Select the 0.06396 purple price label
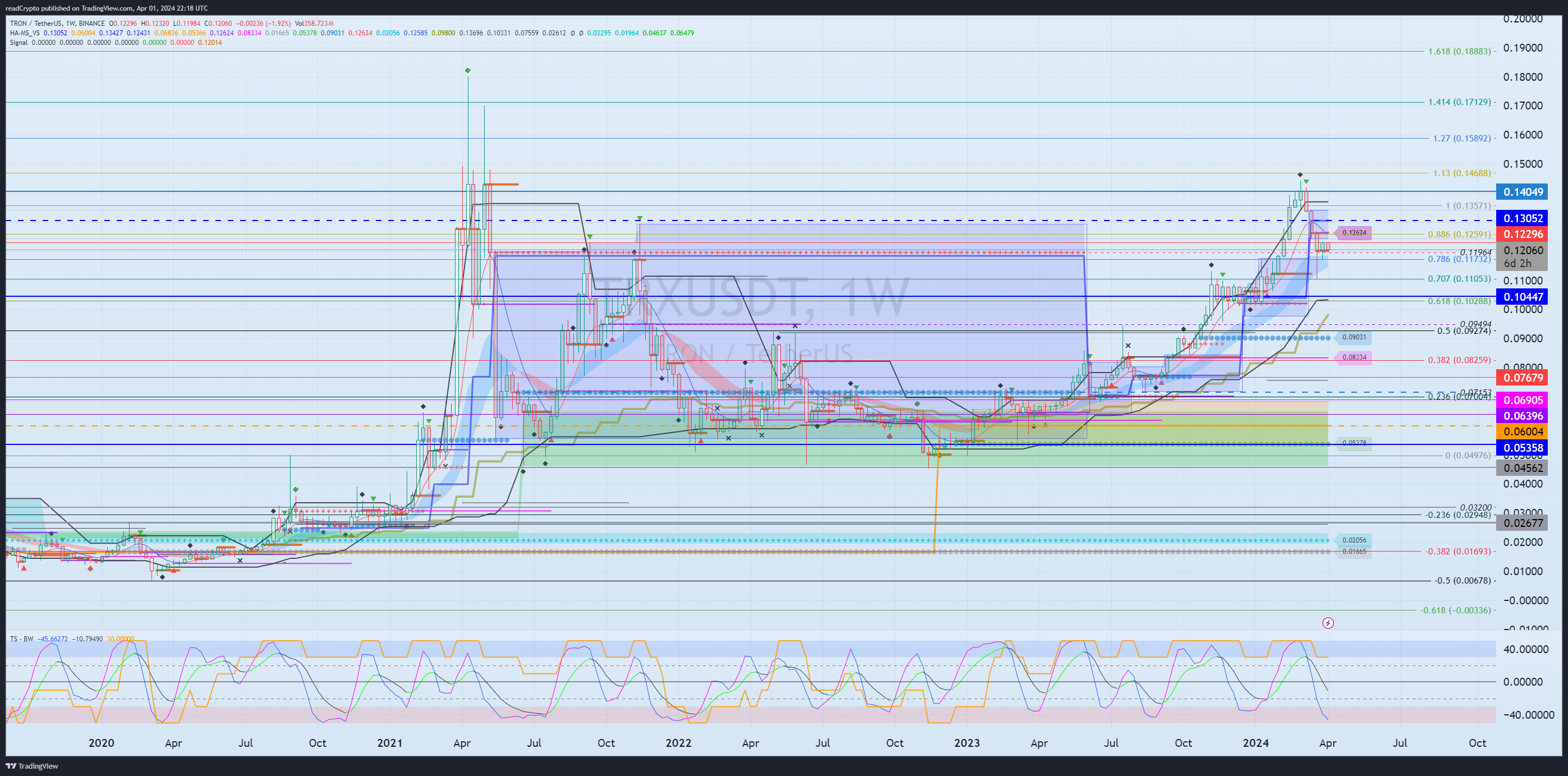Viewport: 1568px width, 776px height. click(1523, 416)
